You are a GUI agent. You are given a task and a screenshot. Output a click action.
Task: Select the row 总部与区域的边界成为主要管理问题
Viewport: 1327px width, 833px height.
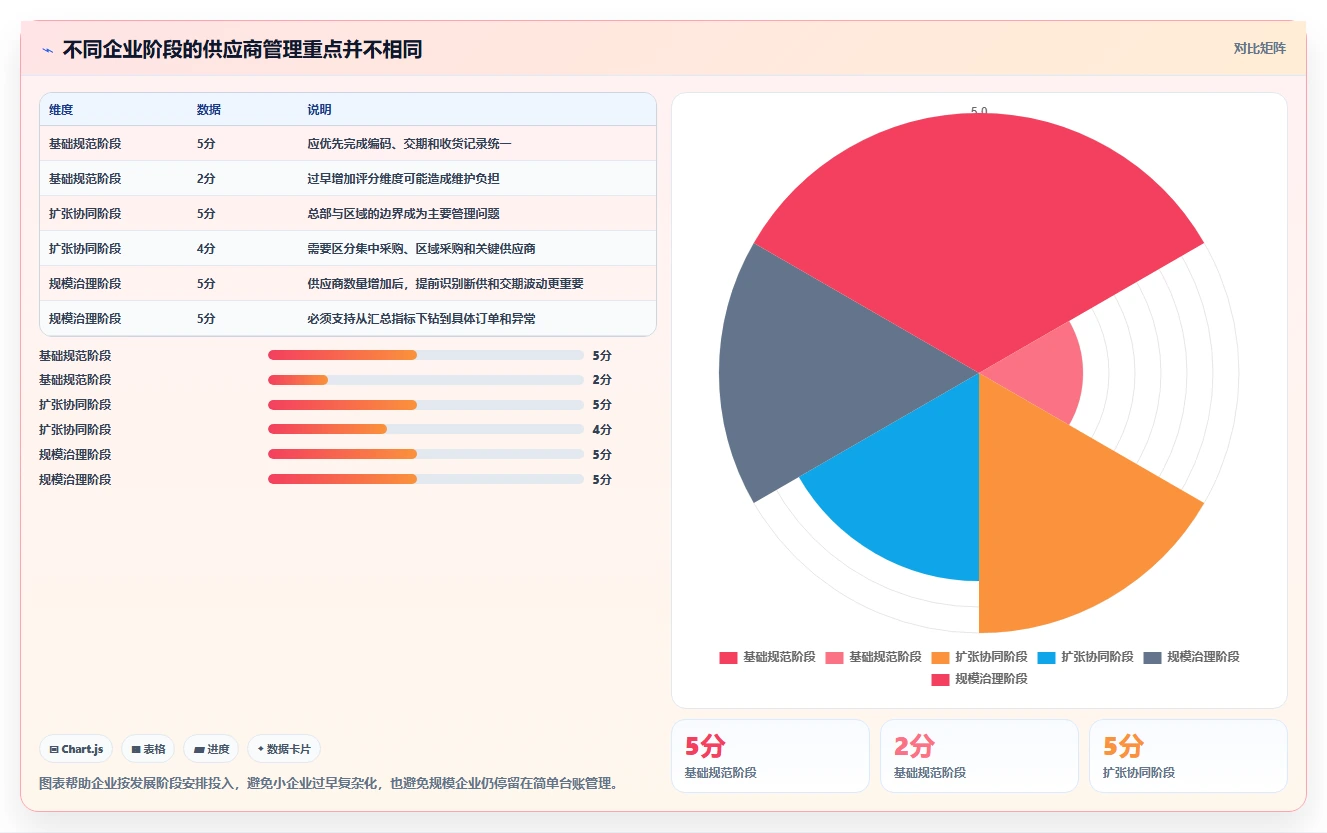pos(348,214)
